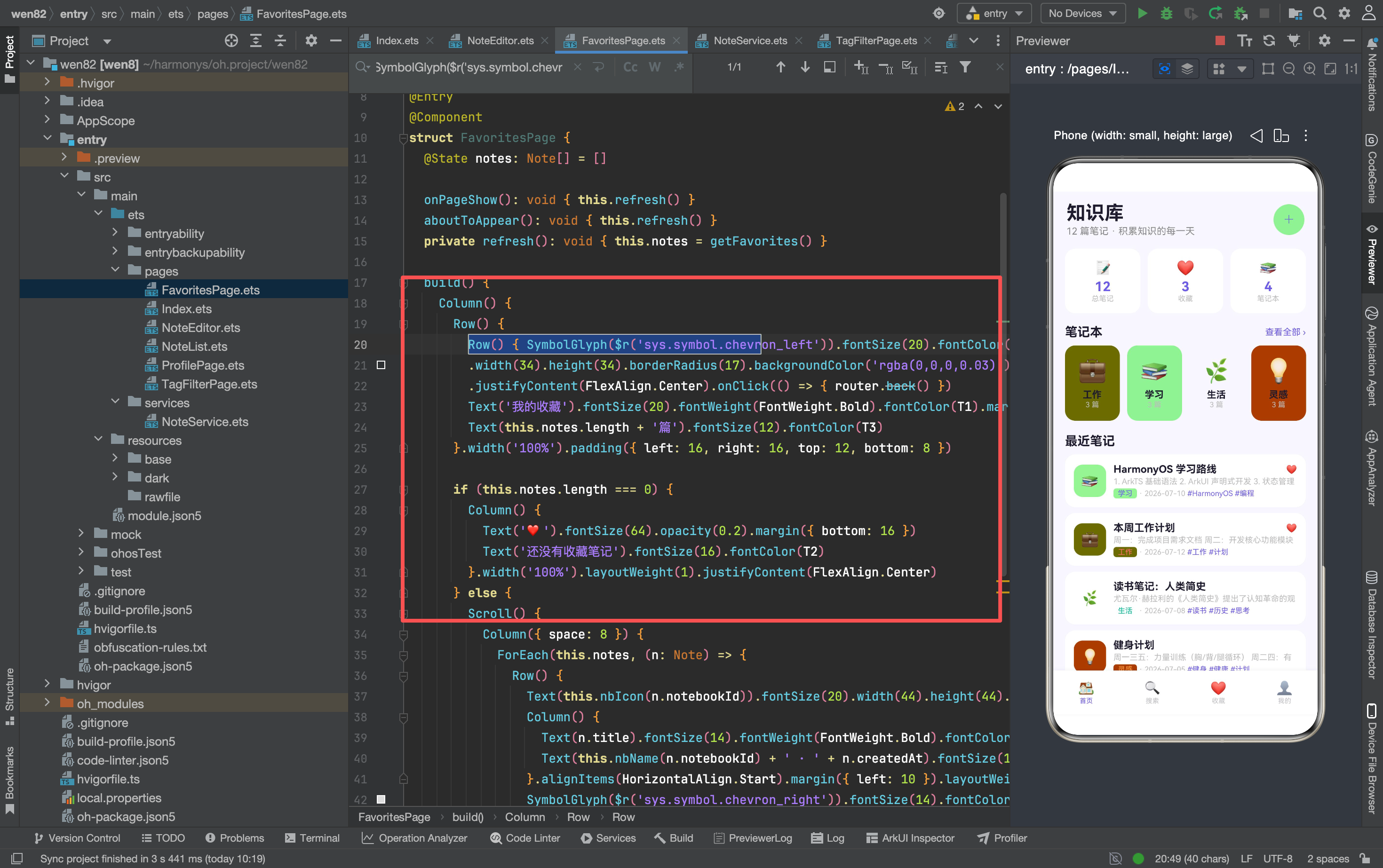Image resolution: width=1383 pixels, height=868 pixels.
Task: Open the Terminal tool window button
Action: click(x=312, y=837)
